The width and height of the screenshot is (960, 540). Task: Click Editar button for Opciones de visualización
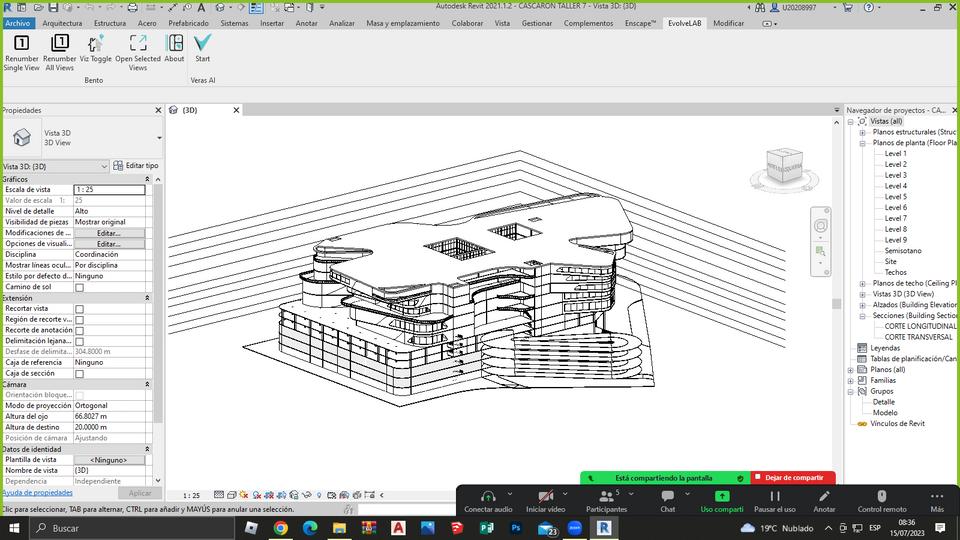(x=109, y=244)
